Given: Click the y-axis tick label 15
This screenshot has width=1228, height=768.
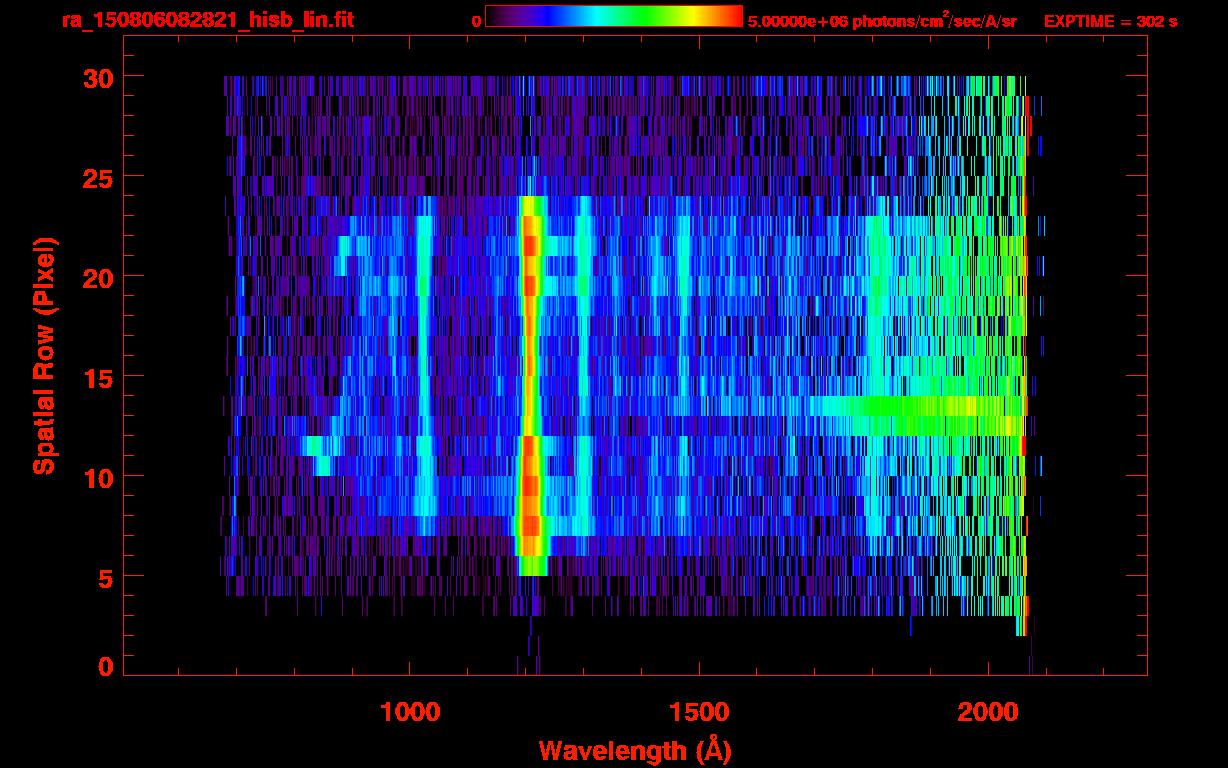Looking at the screenshot, I should point(98,377).
